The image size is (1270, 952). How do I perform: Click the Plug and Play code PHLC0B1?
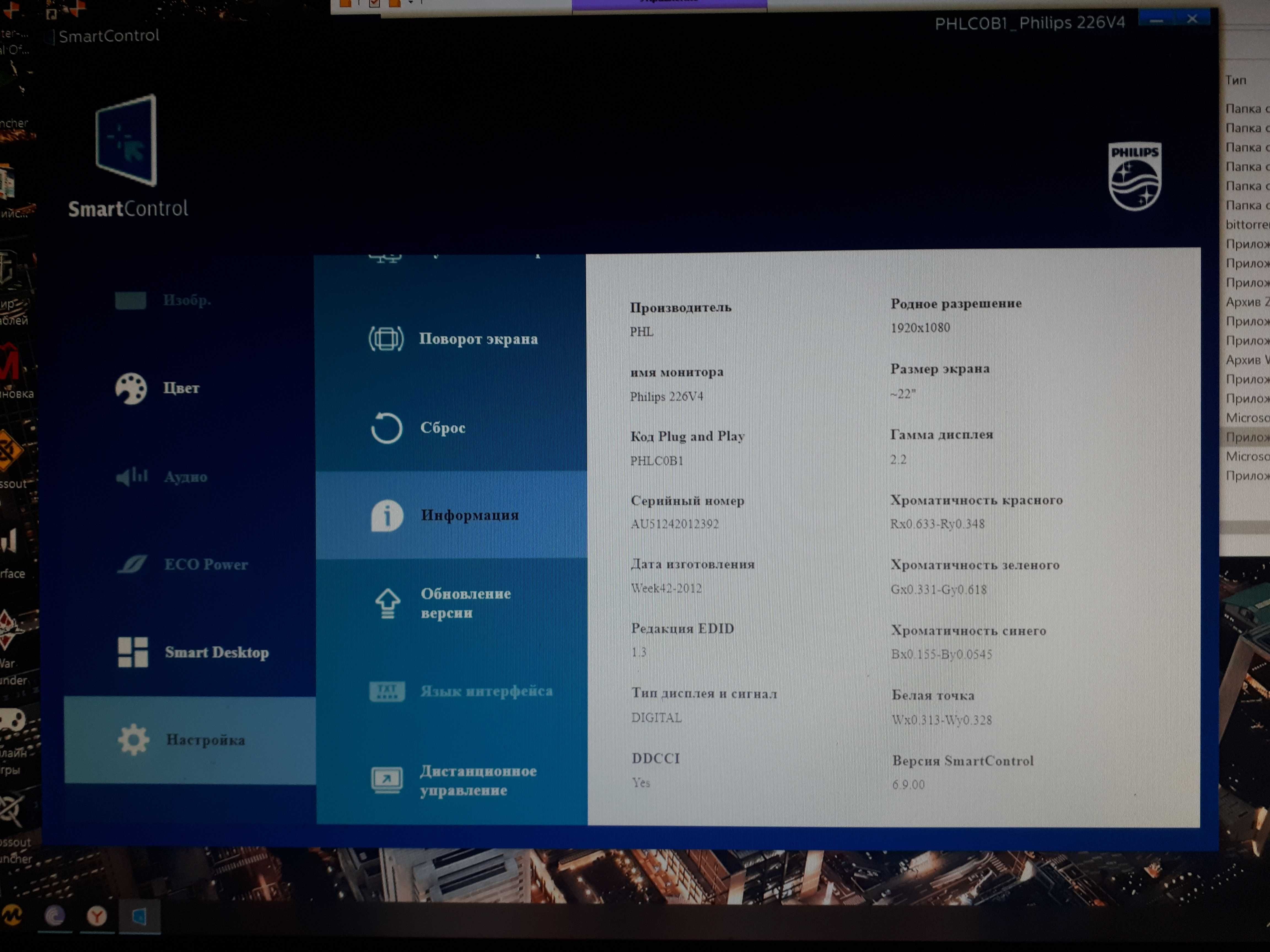click(x=657, y=461)
